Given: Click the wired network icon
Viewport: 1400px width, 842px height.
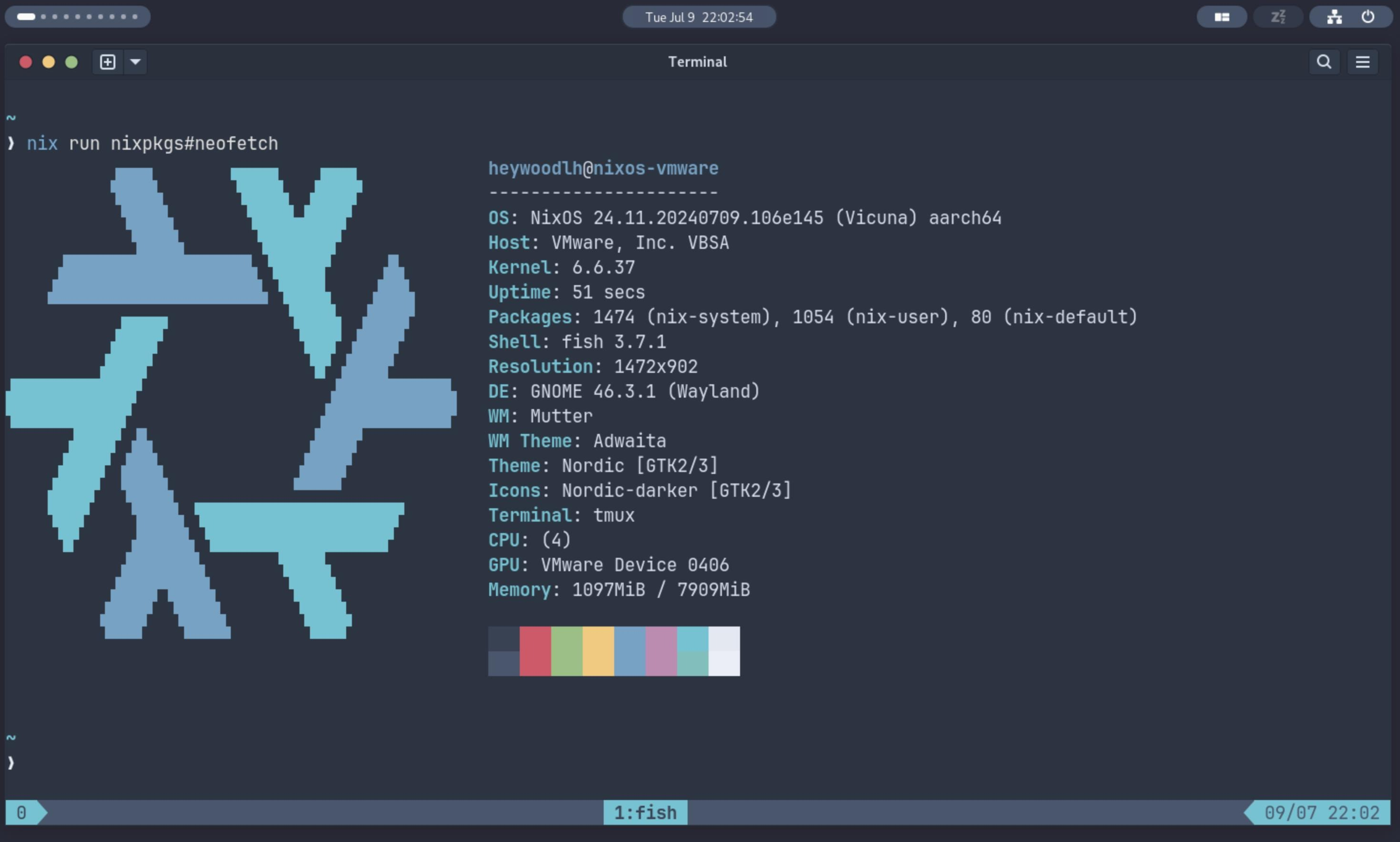Looking at the screenshot, I should (1334, 17).
